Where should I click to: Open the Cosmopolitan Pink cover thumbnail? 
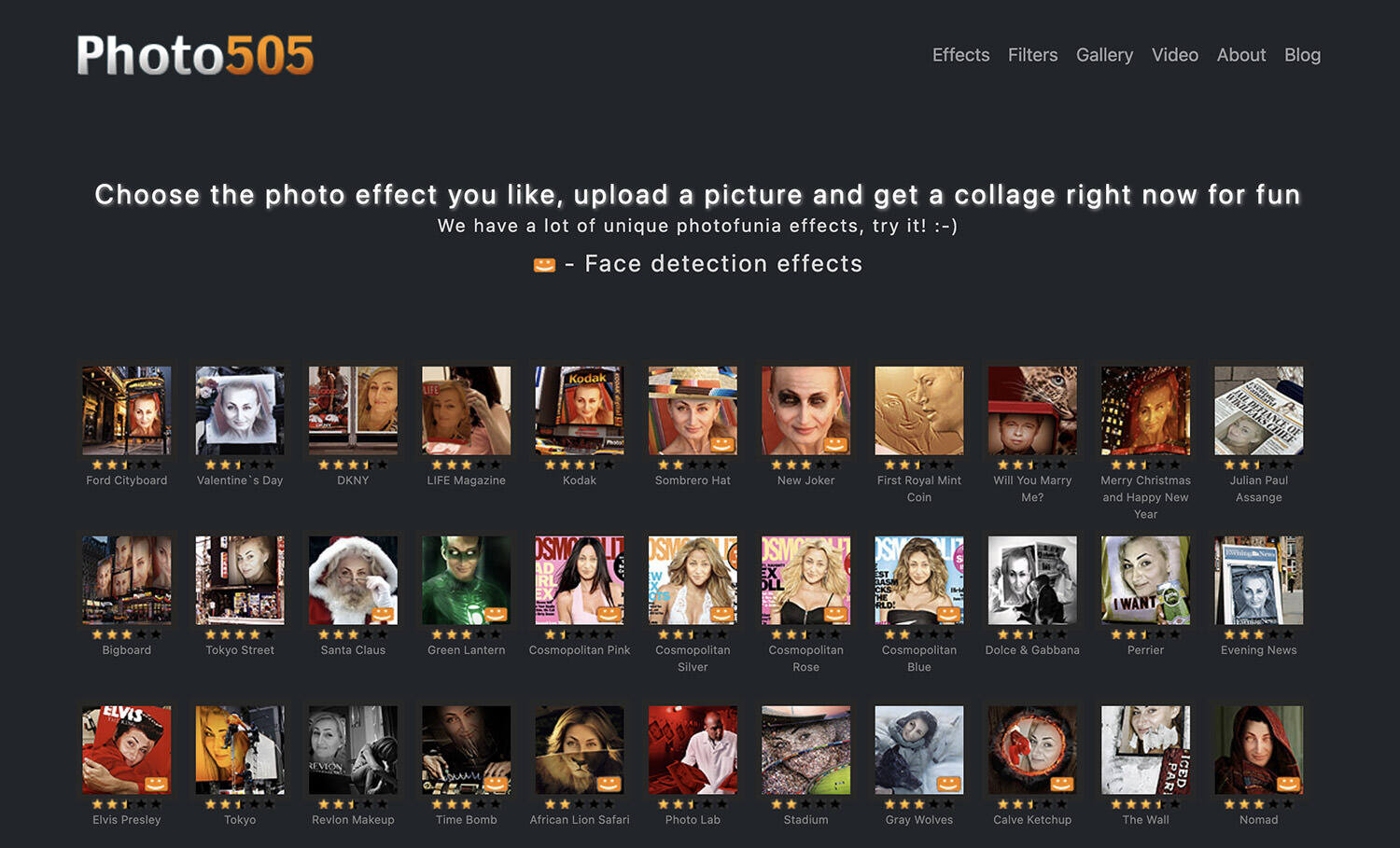[x=580, y=580]
